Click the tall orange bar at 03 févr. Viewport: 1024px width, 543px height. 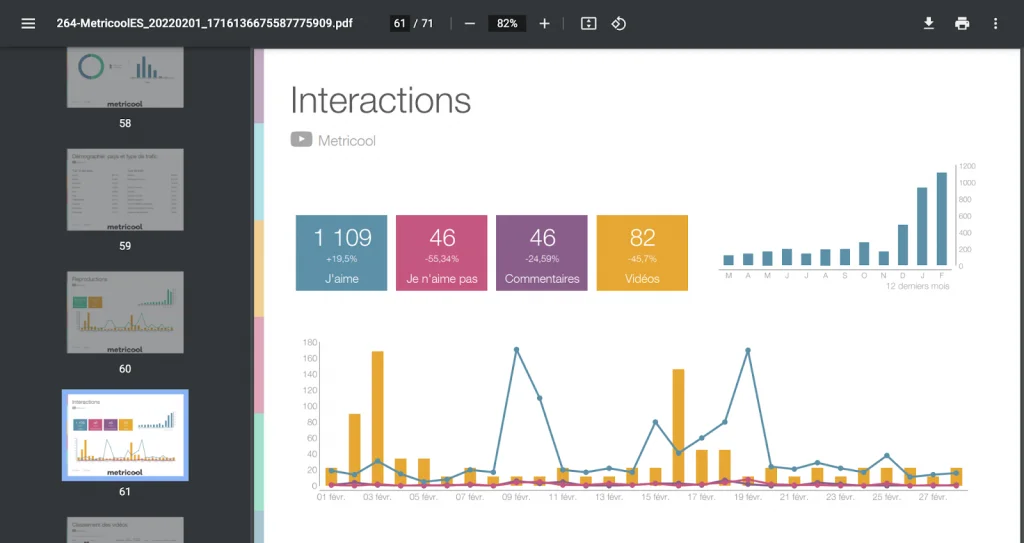377,418
